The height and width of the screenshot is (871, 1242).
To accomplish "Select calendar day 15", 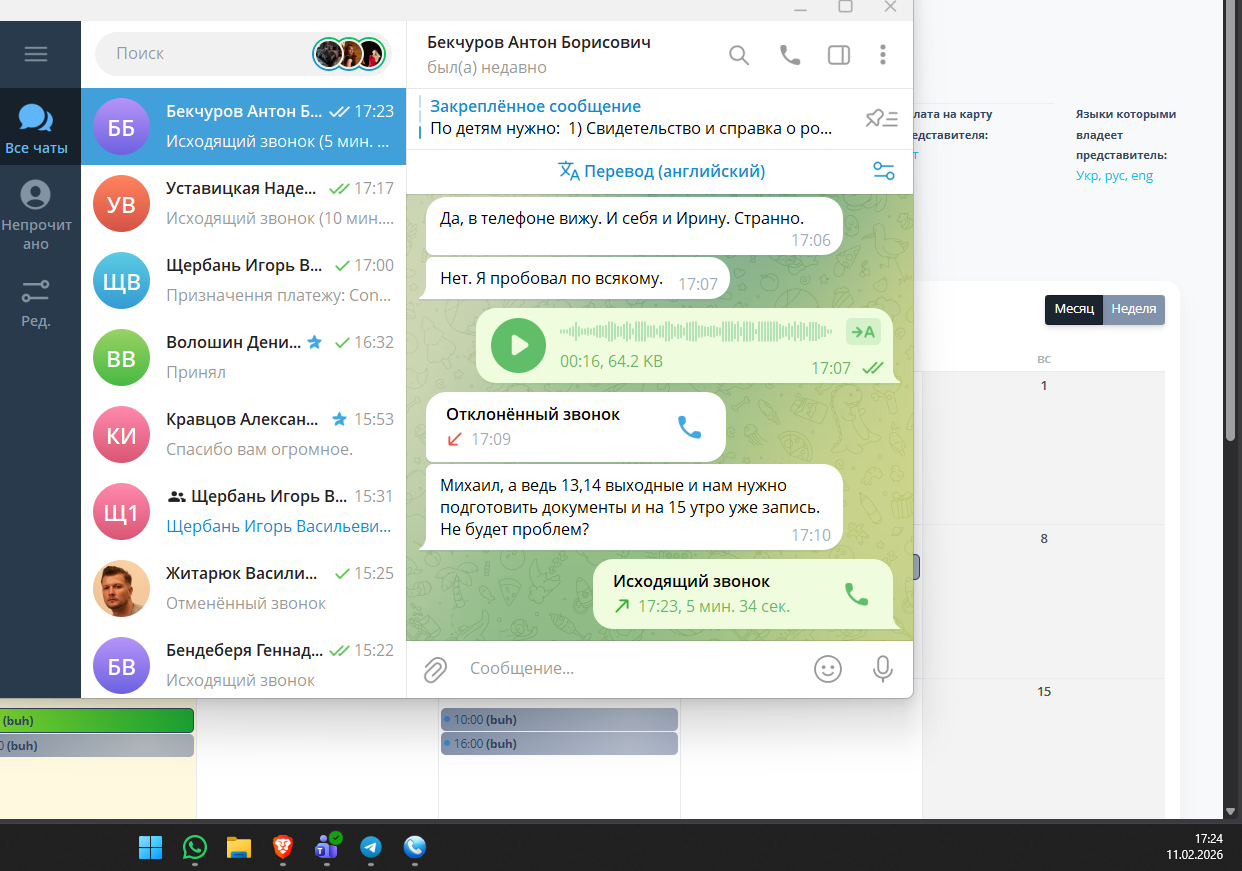I will (x=1044, y=692).
